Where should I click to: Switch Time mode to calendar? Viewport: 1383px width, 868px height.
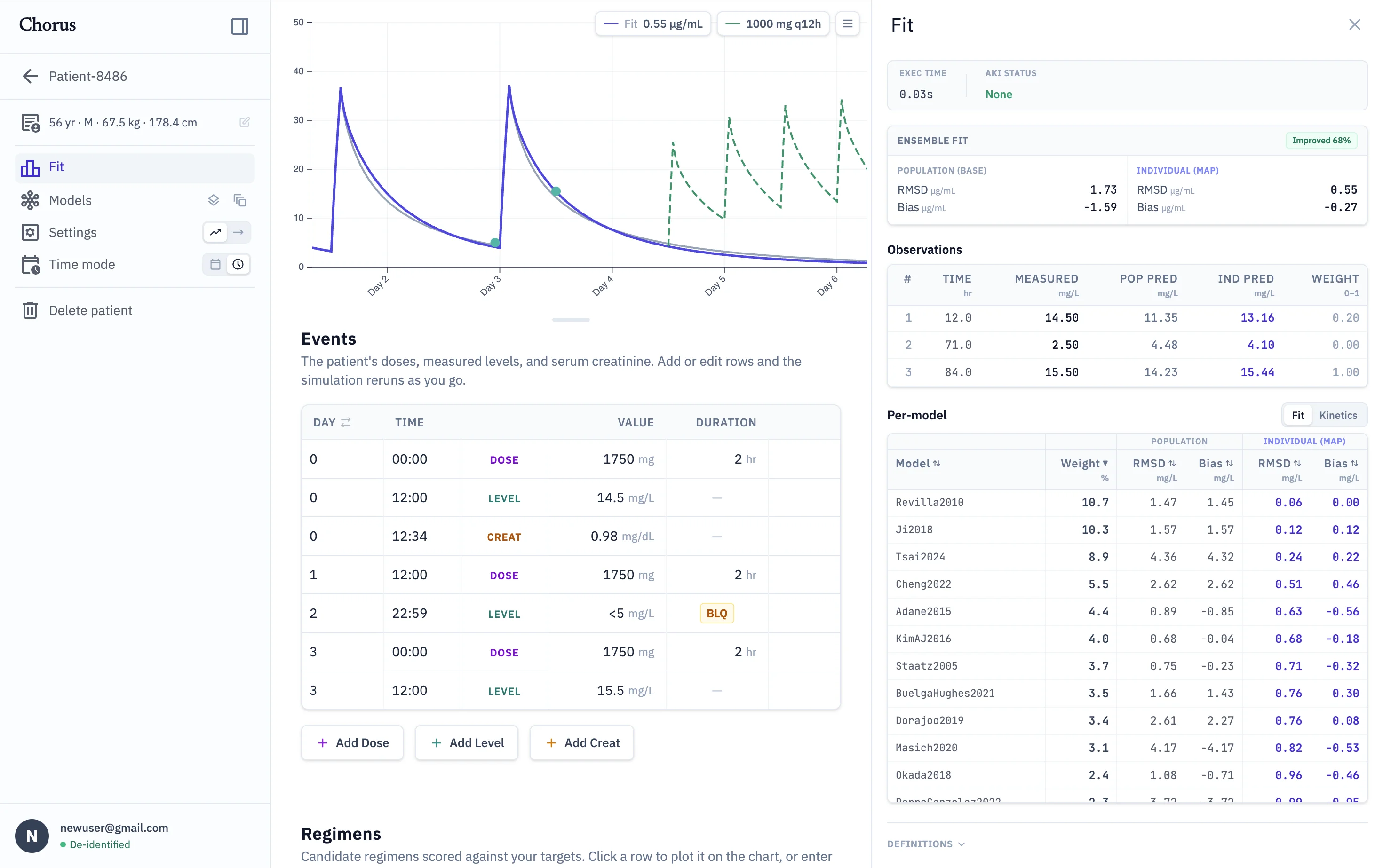pos(215,265)
